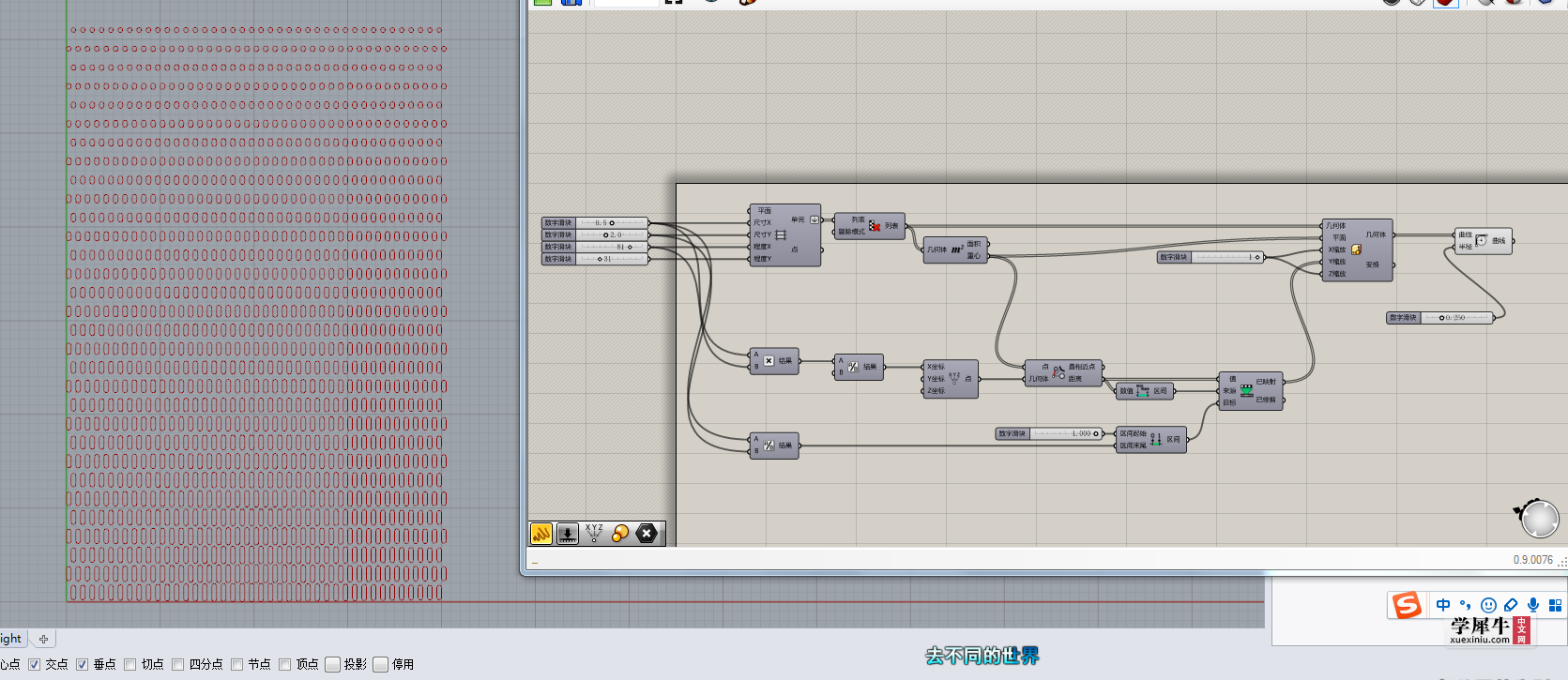Image resolution: width=1568 pixels, height=680 pixels.
Task: Click the 删除模式 cull pattern input label
Action: (851, 232)
